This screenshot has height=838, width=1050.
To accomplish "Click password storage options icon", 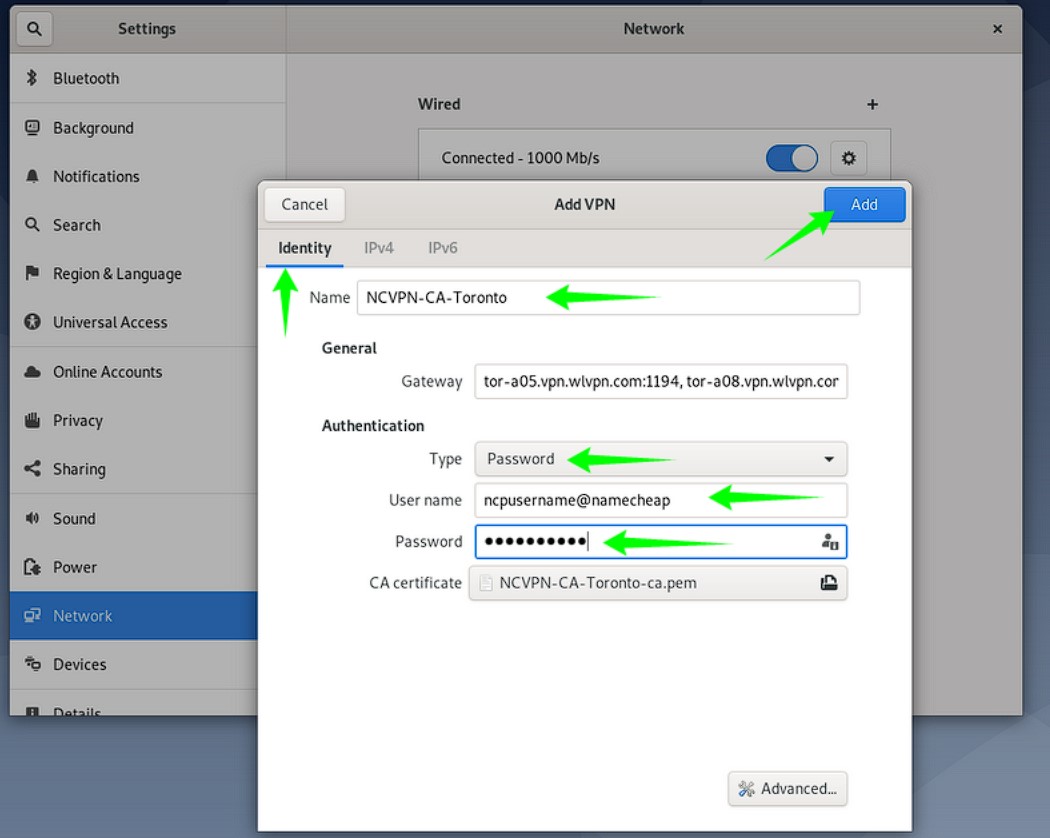I will [830, 541].
